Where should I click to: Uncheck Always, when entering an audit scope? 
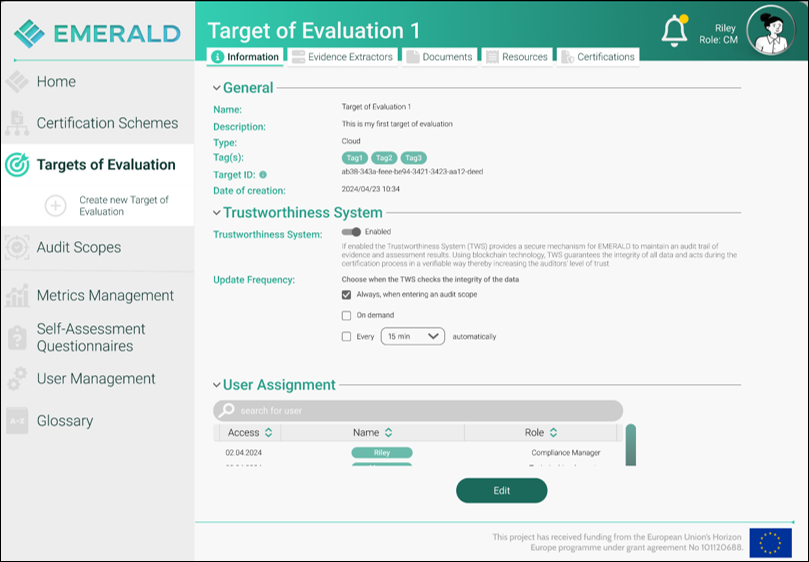[x=346, y=295]
